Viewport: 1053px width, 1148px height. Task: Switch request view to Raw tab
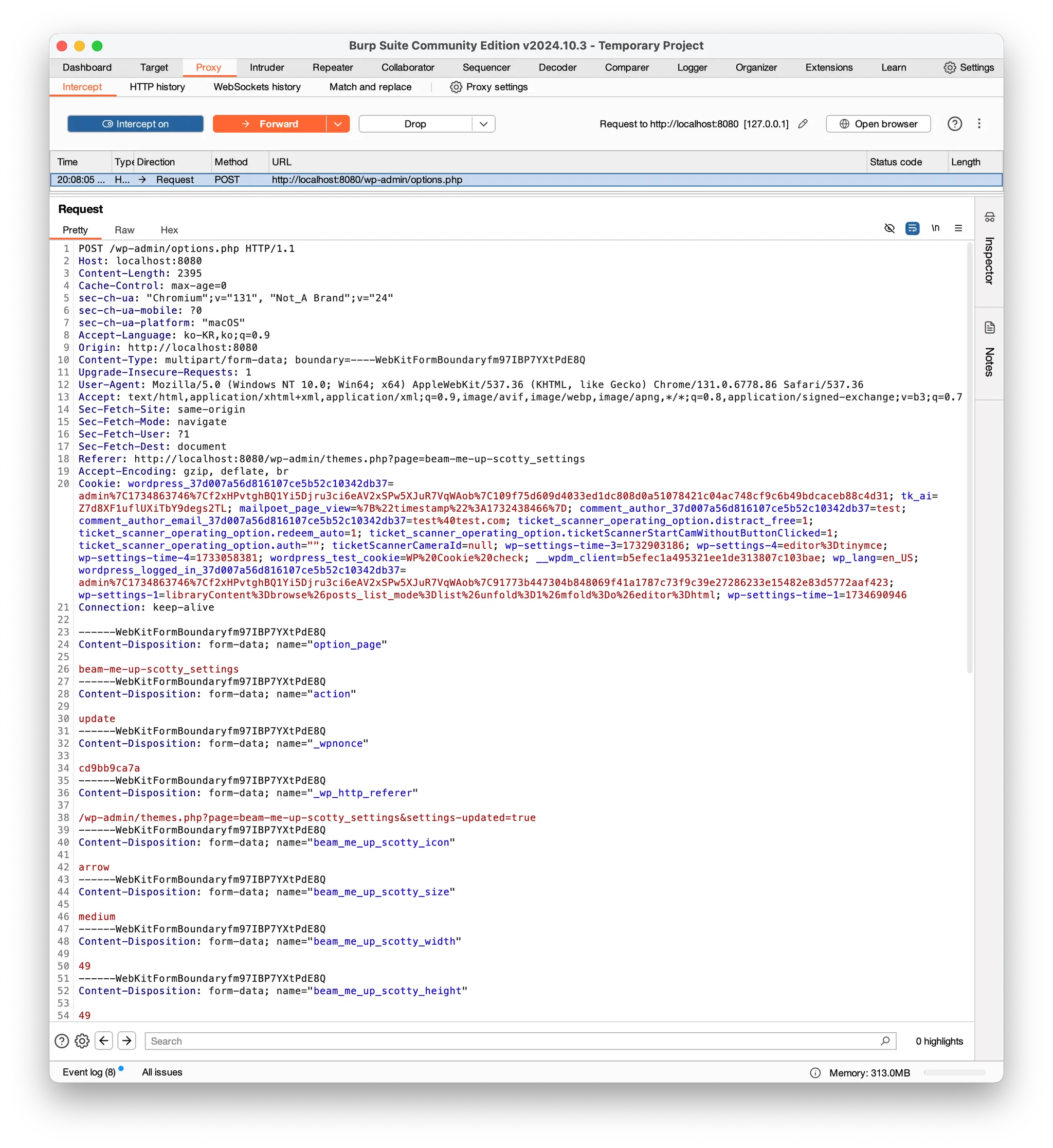click(124, 230)
